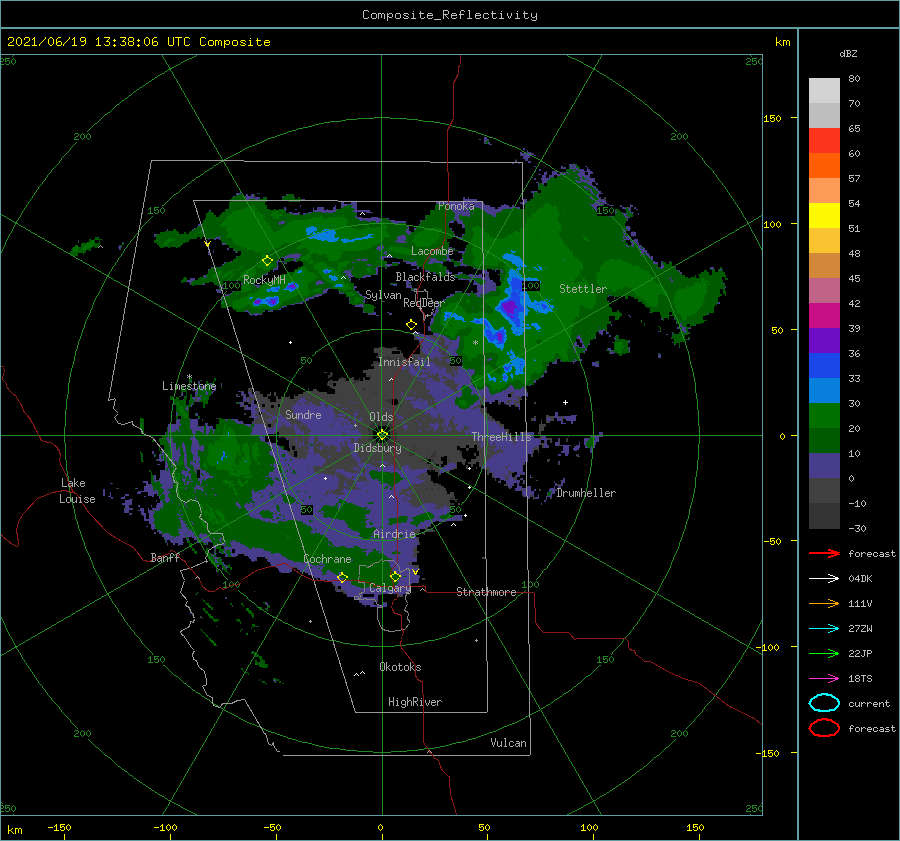Click the red forecast arrow in legend

click(824, 553)
